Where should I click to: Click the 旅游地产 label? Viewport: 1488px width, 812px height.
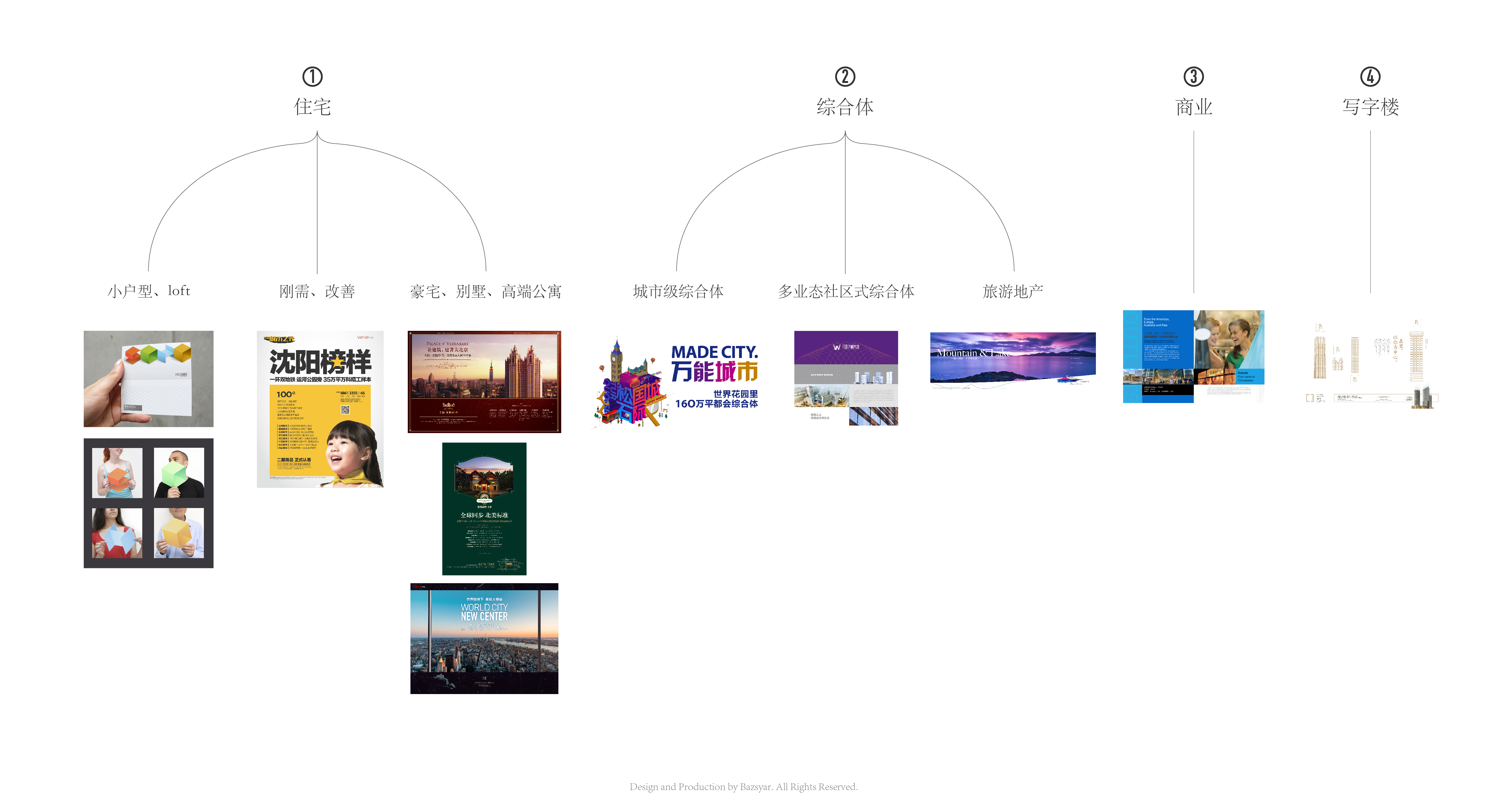[1013, 291]
